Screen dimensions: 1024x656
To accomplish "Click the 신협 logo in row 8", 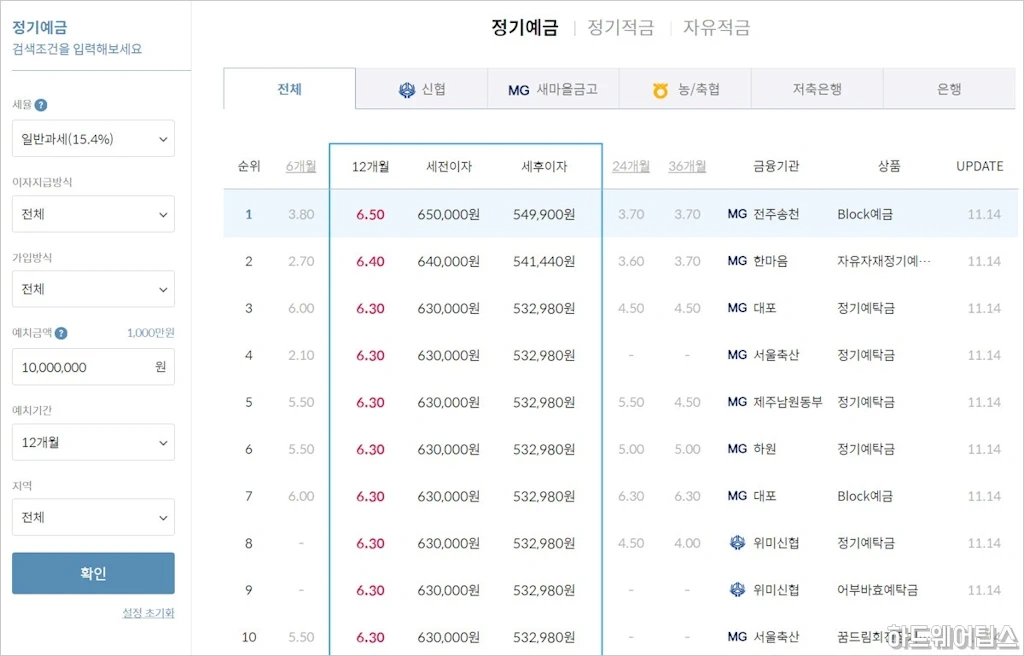I will click(737, 542).
